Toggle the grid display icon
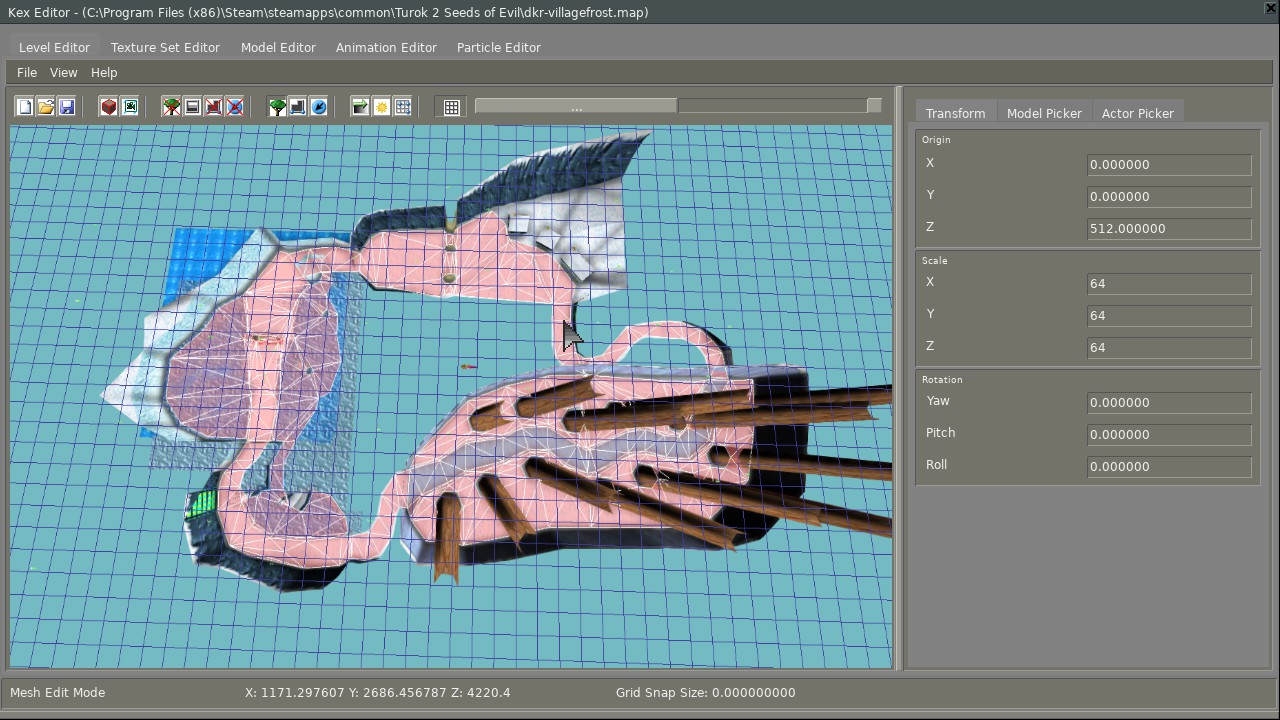The width and height of the screenshot is (1280, 720). (452, 107)
